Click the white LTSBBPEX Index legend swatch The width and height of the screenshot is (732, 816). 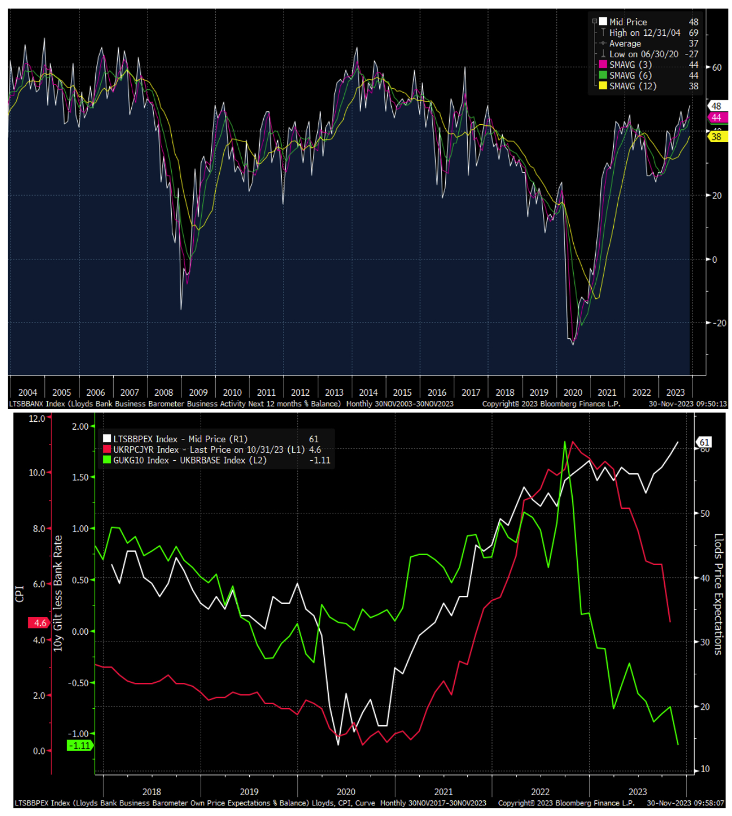[x=107, y=439]
